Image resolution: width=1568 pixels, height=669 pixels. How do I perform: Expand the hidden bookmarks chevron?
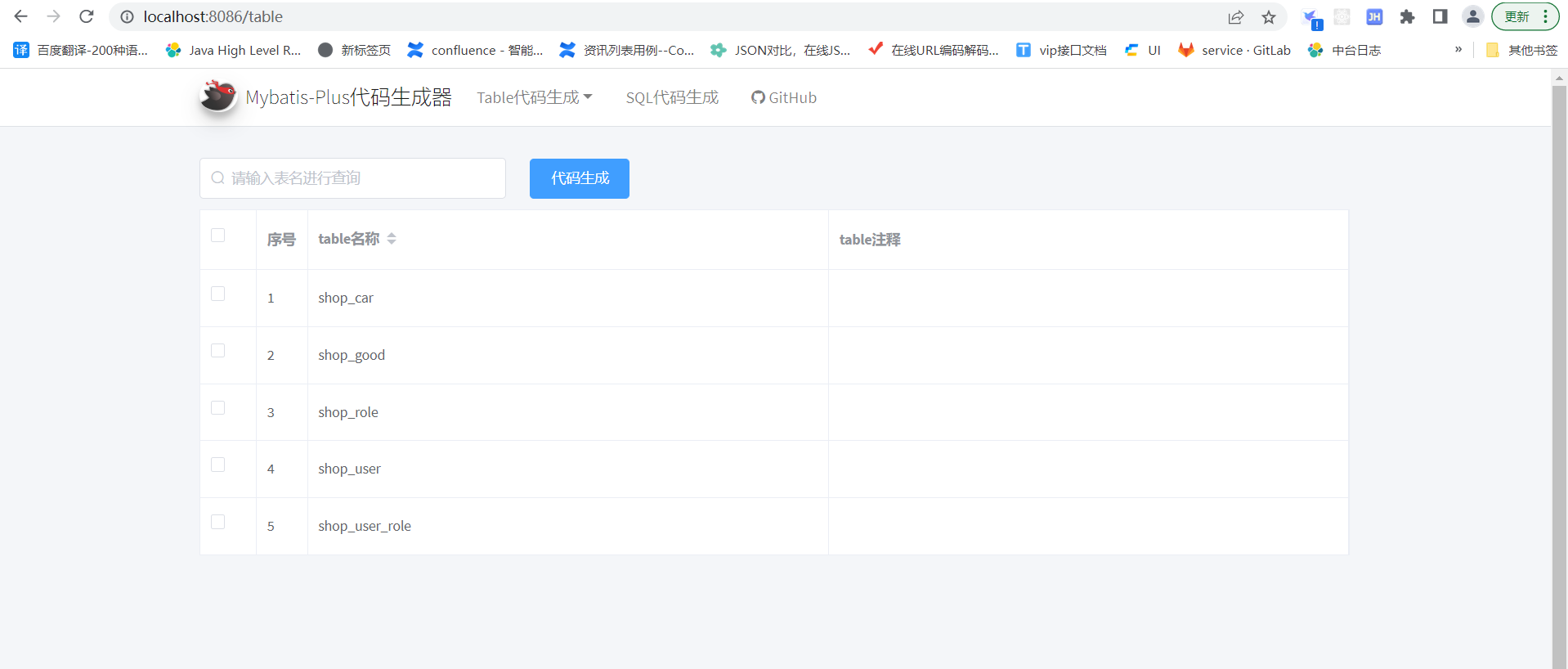[x=1458, y=49]
